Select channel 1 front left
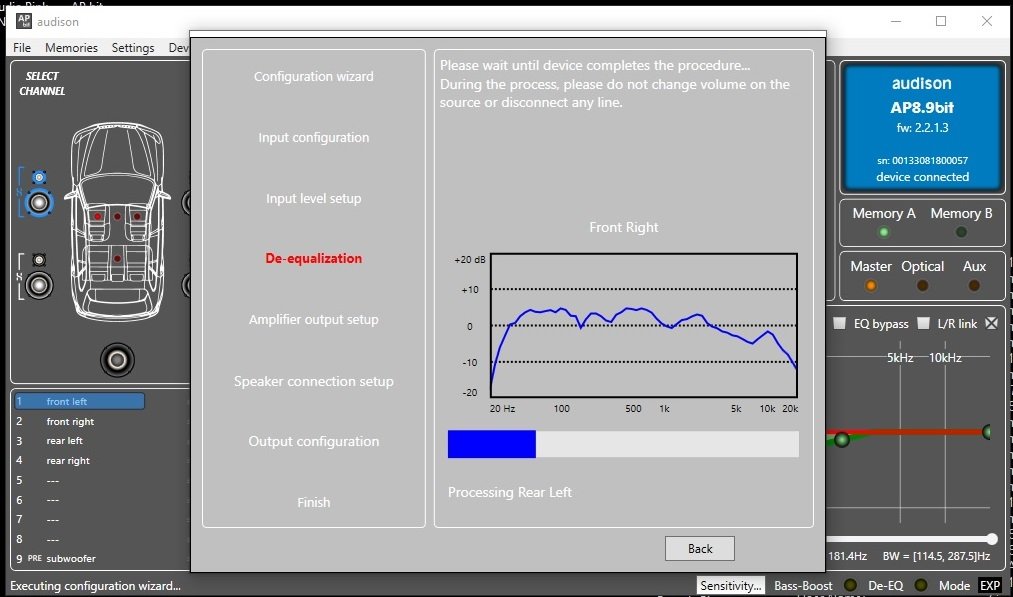 pyautogui.click(x=79, y=401)
